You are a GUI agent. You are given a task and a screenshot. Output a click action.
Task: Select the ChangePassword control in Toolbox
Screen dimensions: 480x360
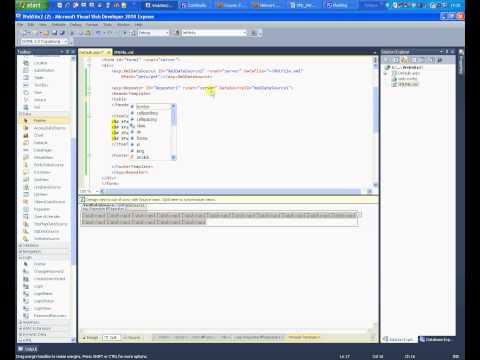pos(49,271)
